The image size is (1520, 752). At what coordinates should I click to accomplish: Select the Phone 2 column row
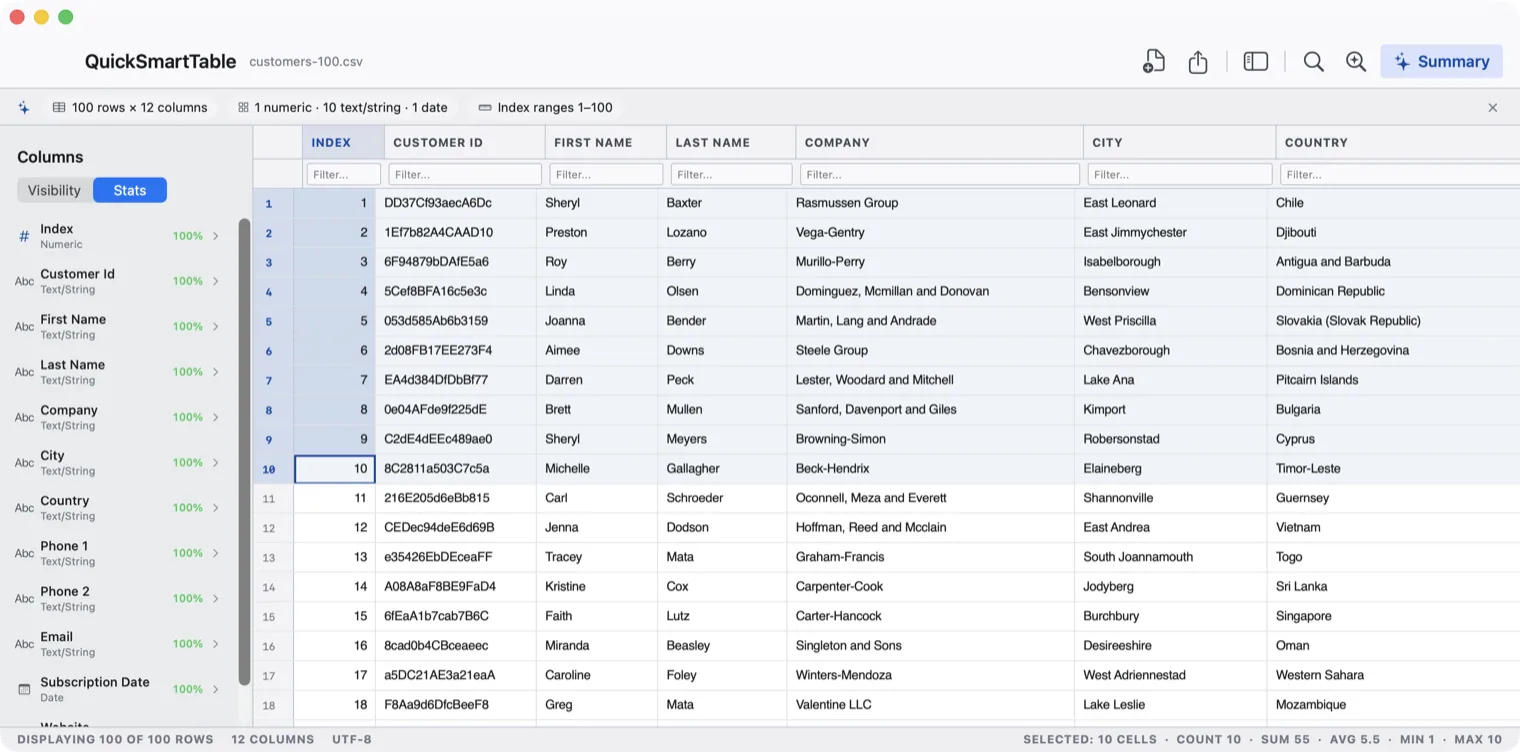119,598
